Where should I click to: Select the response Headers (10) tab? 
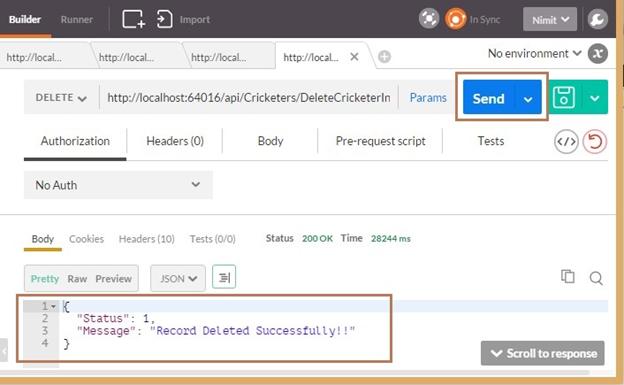pos(146,239)
